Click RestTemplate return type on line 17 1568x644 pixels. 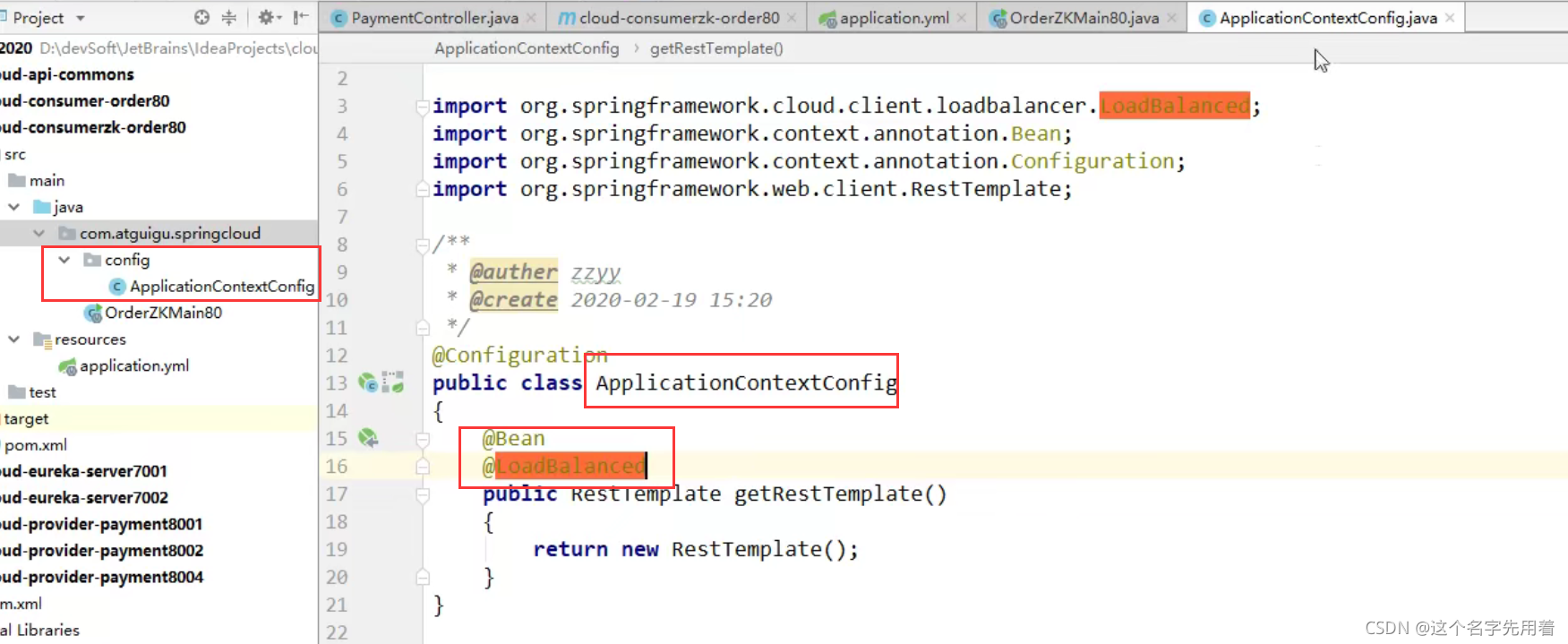tap(646, 494)
